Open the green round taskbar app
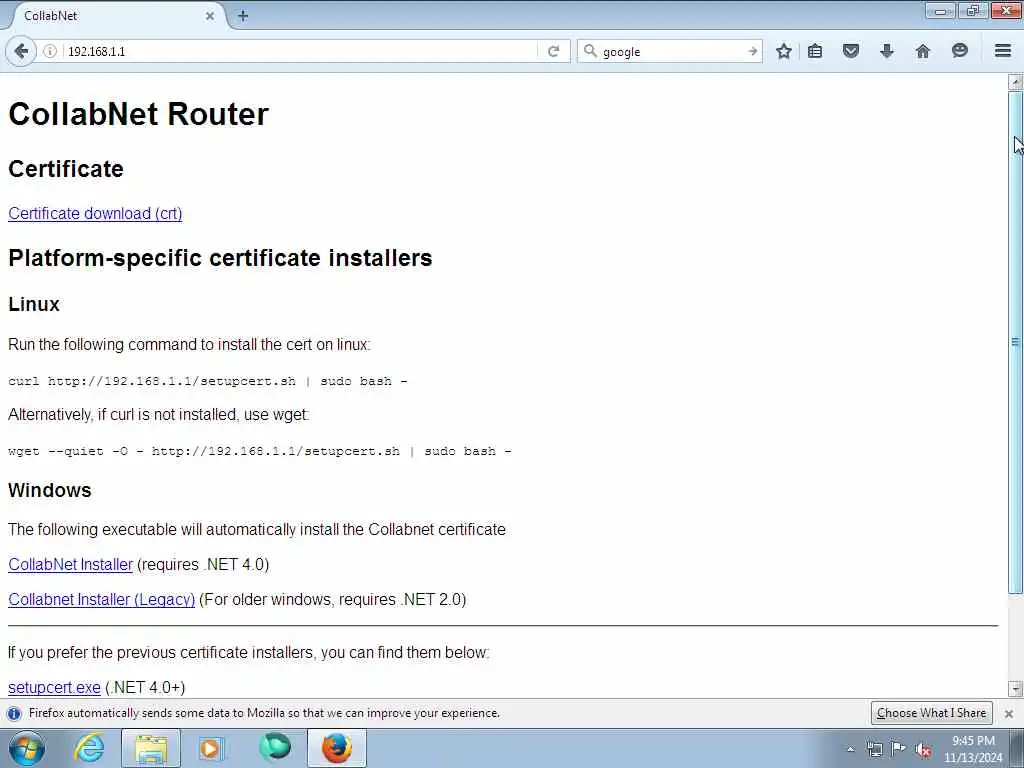The width and height of the screenshot is (1024, 768). 274,748
